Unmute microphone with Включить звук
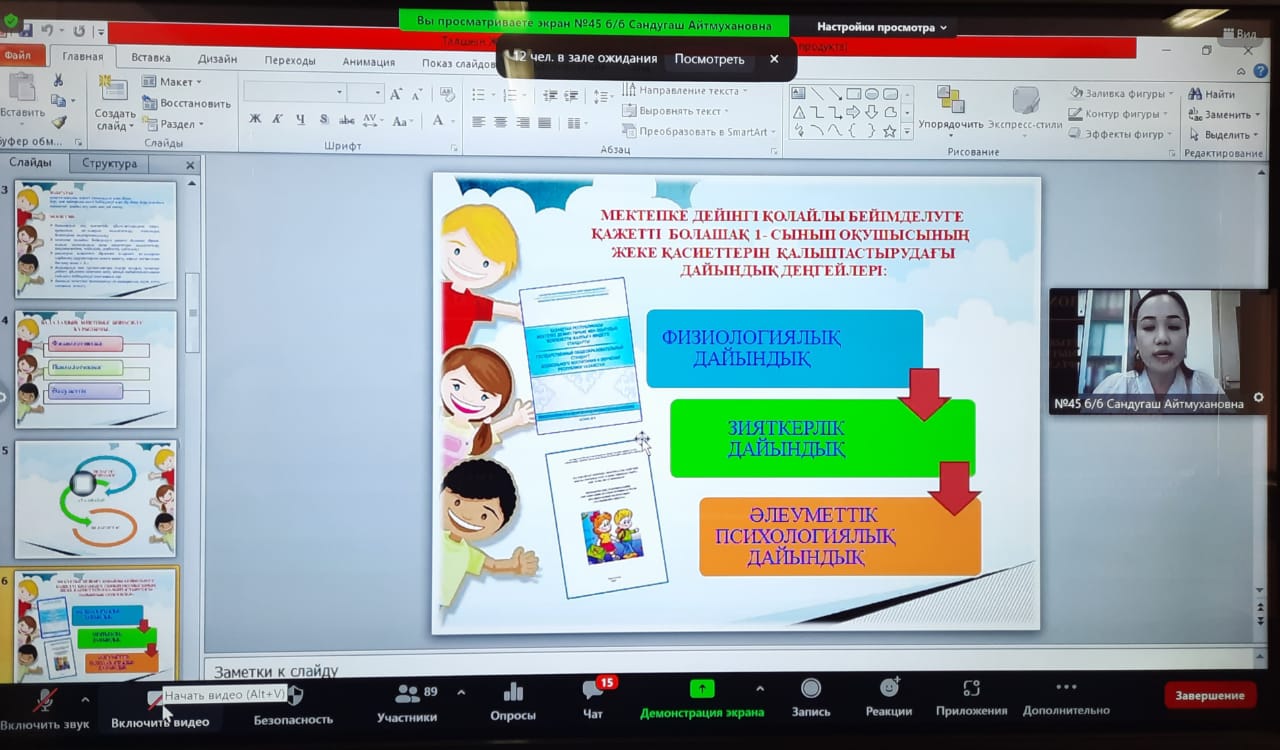Viewport: 1280px width, 750px height. 44,708
